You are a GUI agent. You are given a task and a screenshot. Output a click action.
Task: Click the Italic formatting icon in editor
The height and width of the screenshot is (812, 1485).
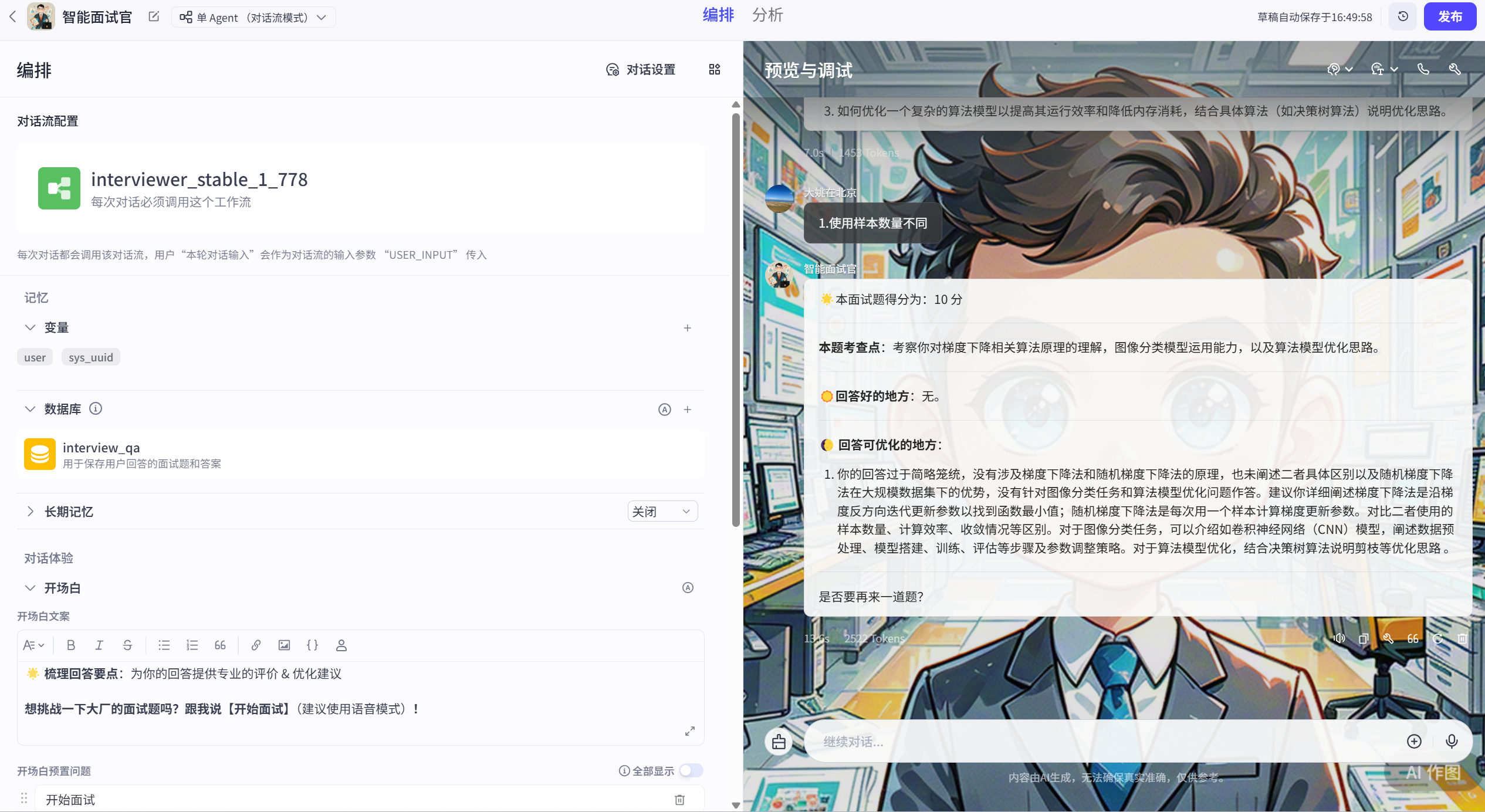tap(99, 645)
